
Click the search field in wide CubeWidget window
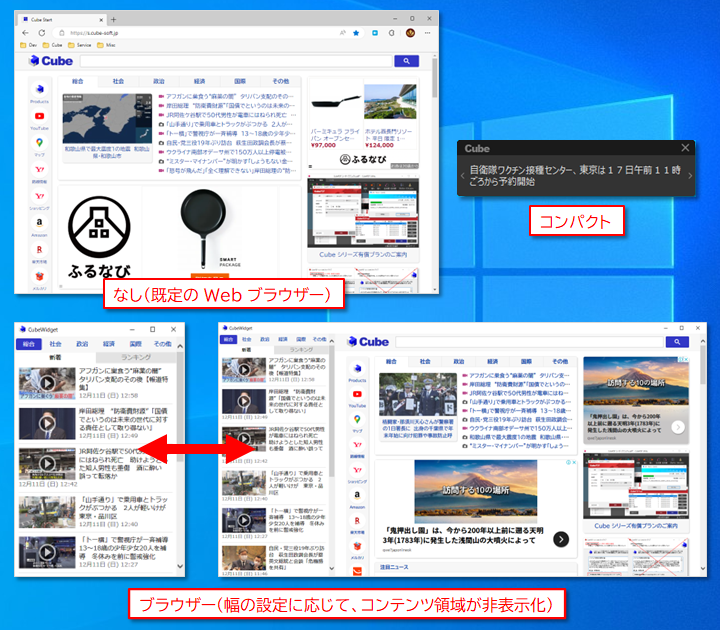[x=530, y=342]
